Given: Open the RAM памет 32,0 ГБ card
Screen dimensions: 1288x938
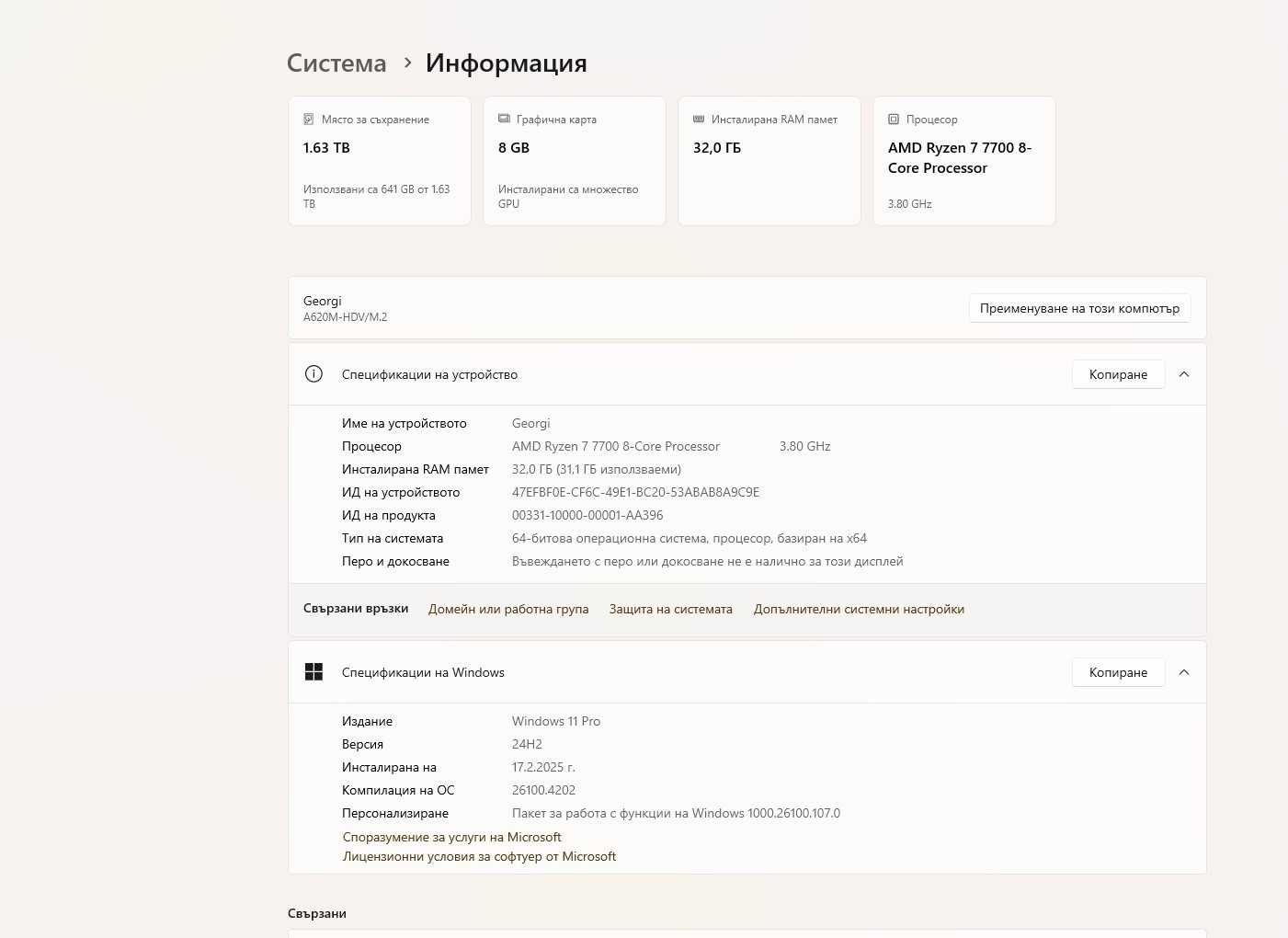Looking at the screenshot, I should coord(769,161).
